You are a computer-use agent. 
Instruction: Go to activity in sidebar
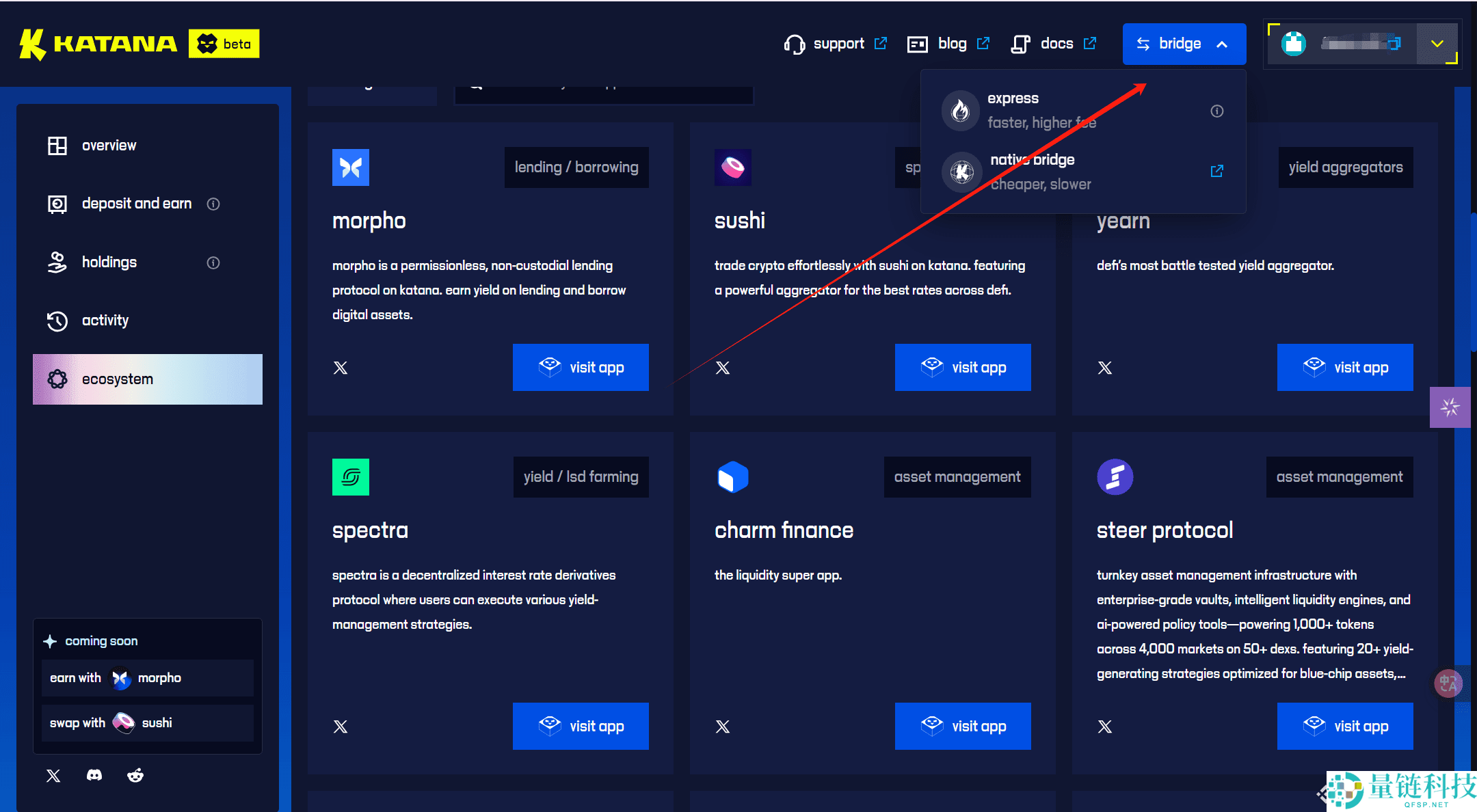[105, 321]
